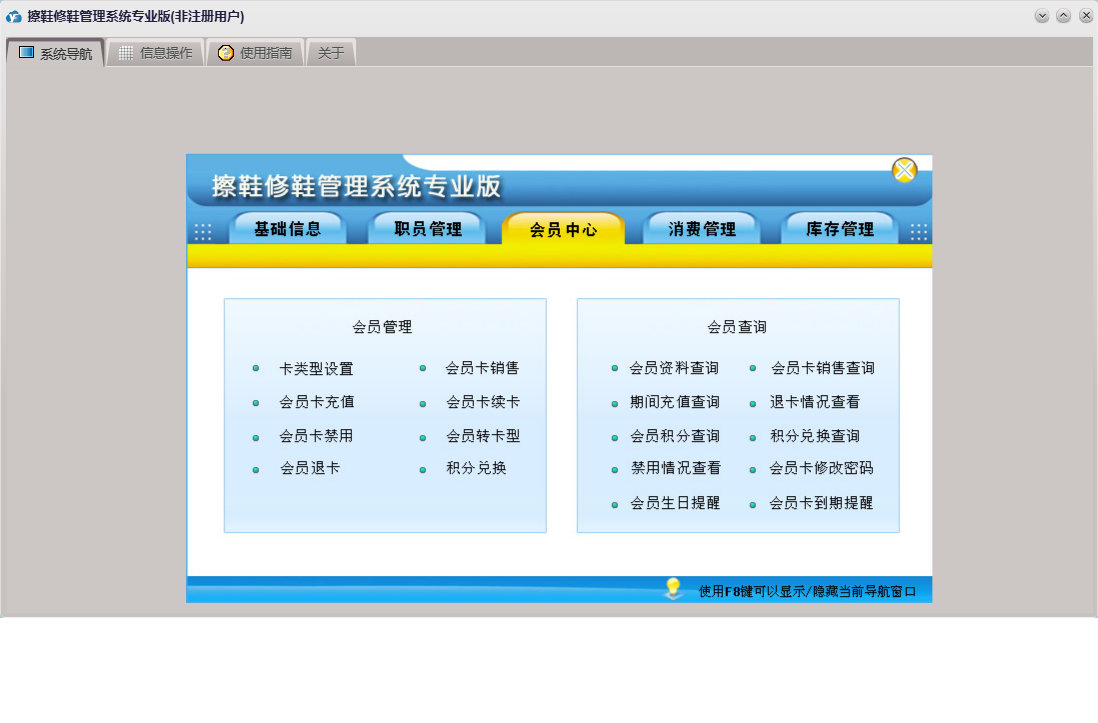
Task: Open 会员退卡
Action: coord(310,468)
